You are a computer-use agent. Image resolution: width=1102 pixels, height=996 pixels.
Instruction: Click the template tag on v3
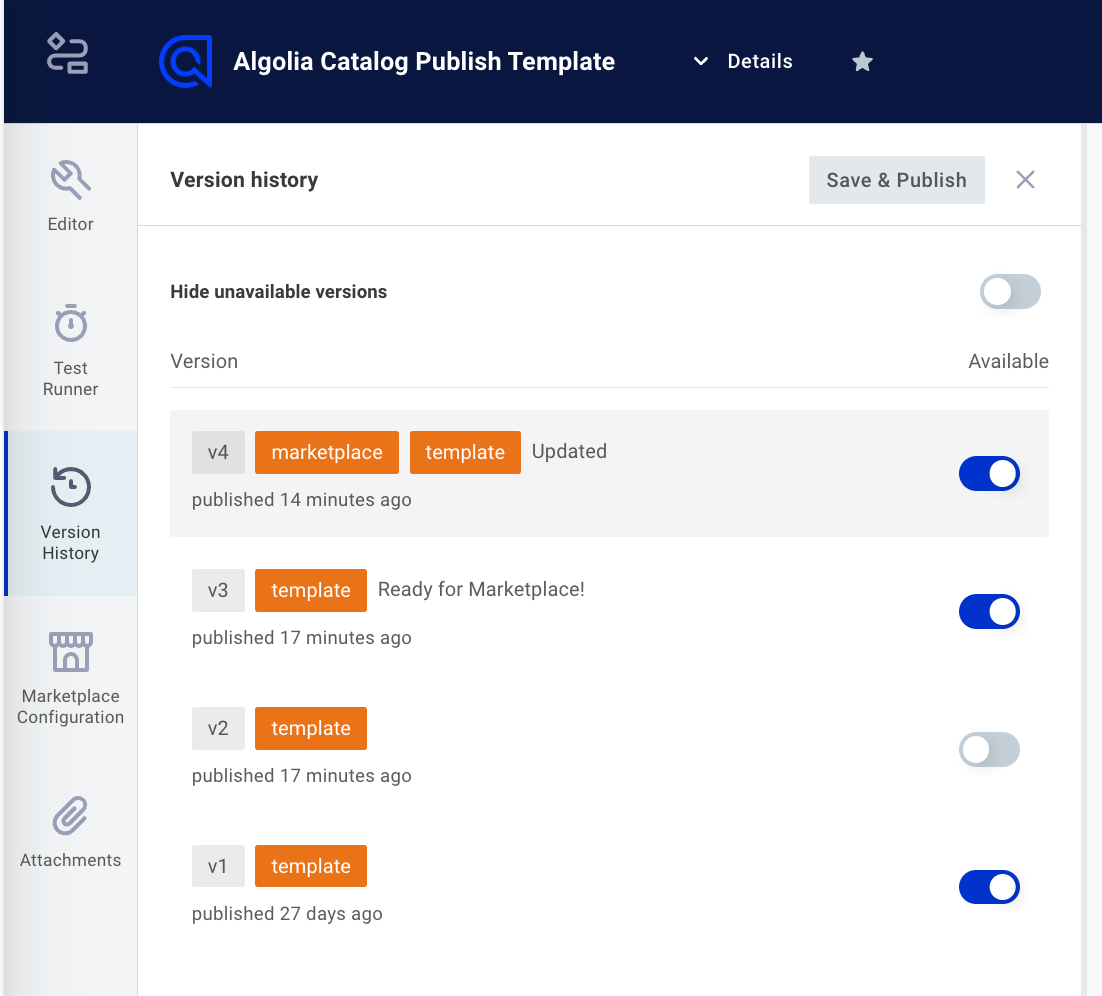(x=311, y=590)
